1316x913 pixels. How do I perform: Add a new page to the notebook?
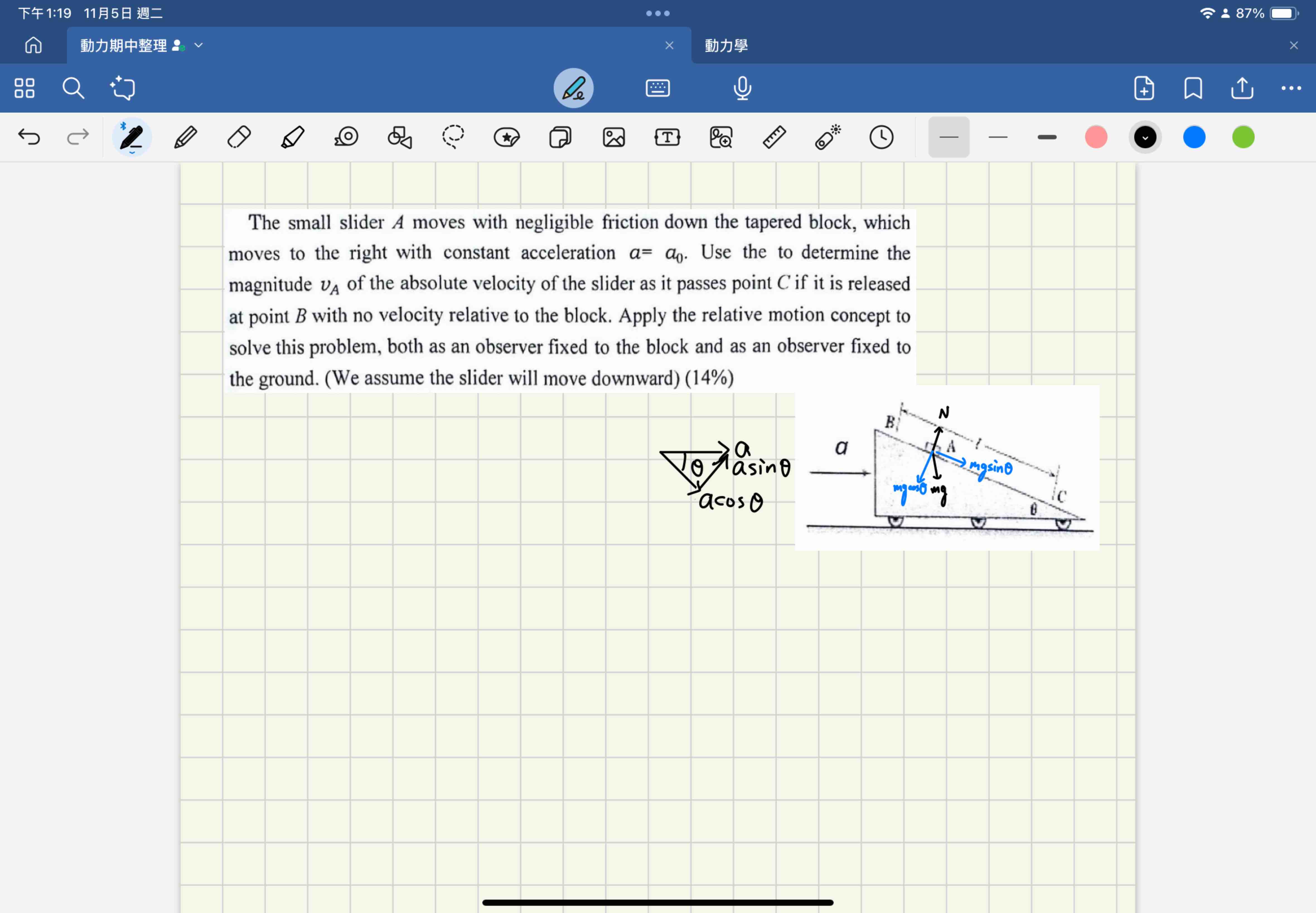pyautogui.click(x=1143, y=88)
